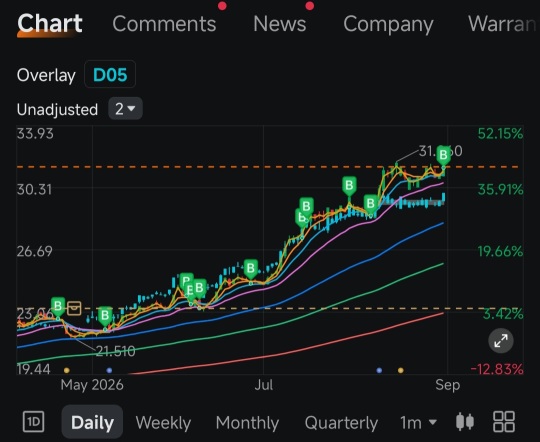
Task: Open the candlestick chart style icon
Action: 465,422
